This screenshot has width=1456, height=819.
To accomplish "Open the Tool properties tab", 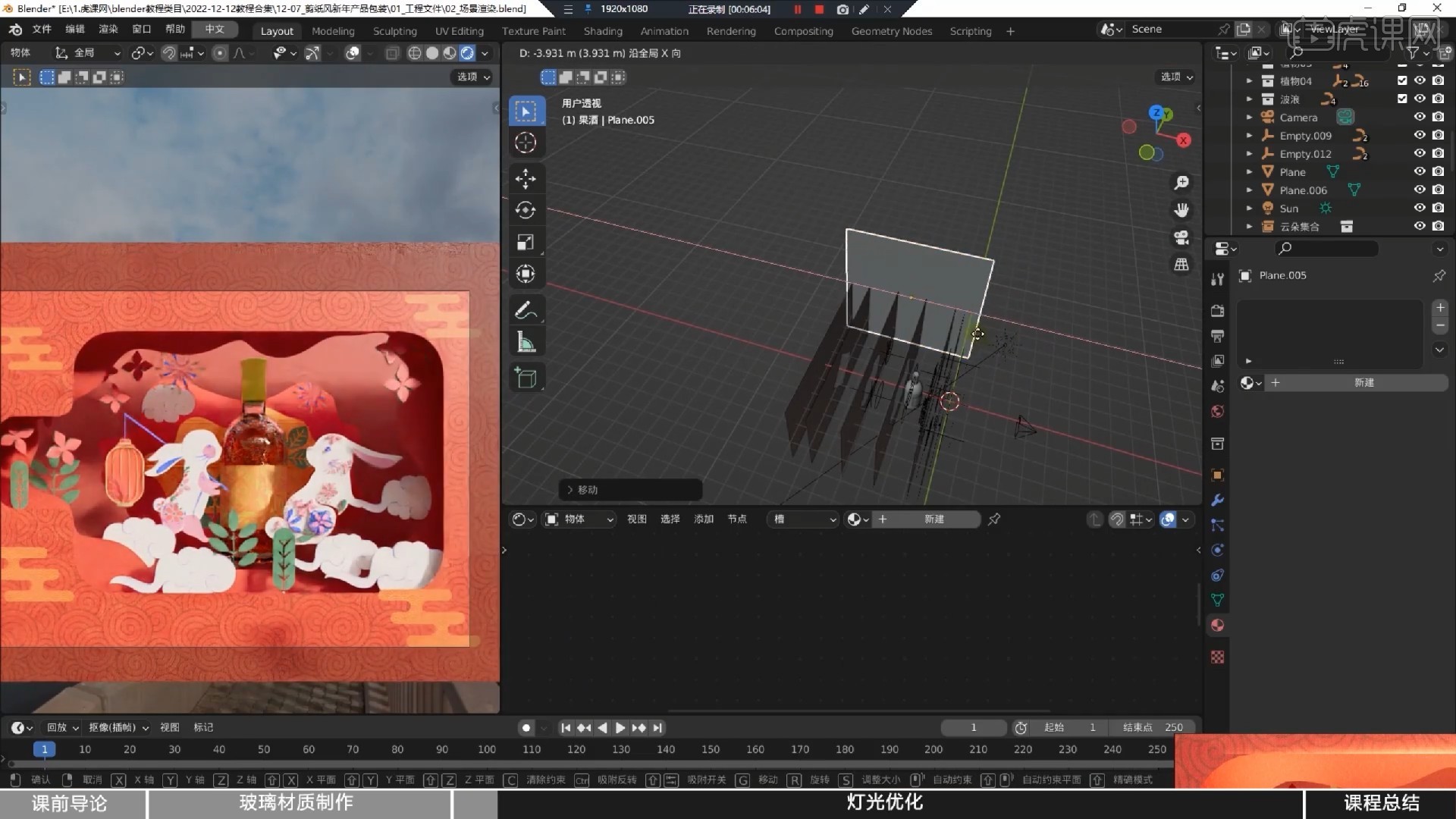I will coord(1218,279).
